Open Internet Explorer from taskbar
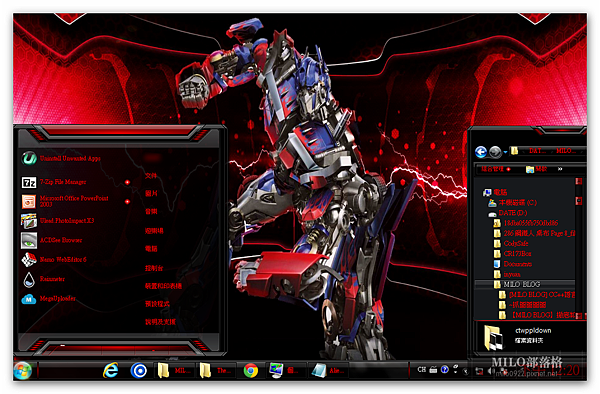This screenshot has height=394, width=600. [111, 370]
